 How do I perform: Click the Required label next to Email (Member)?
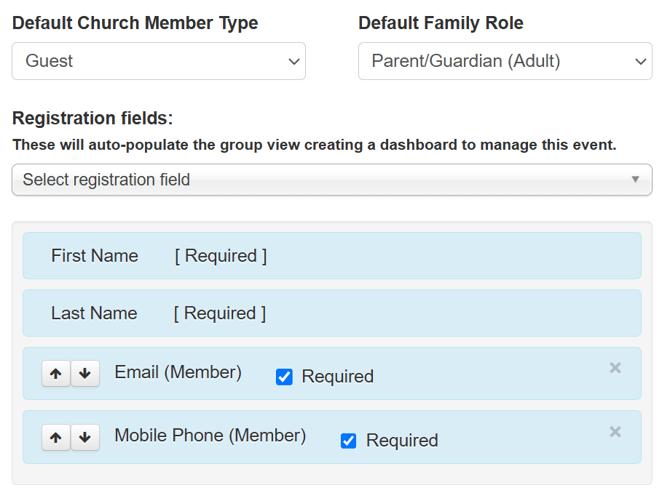[338, 376]
